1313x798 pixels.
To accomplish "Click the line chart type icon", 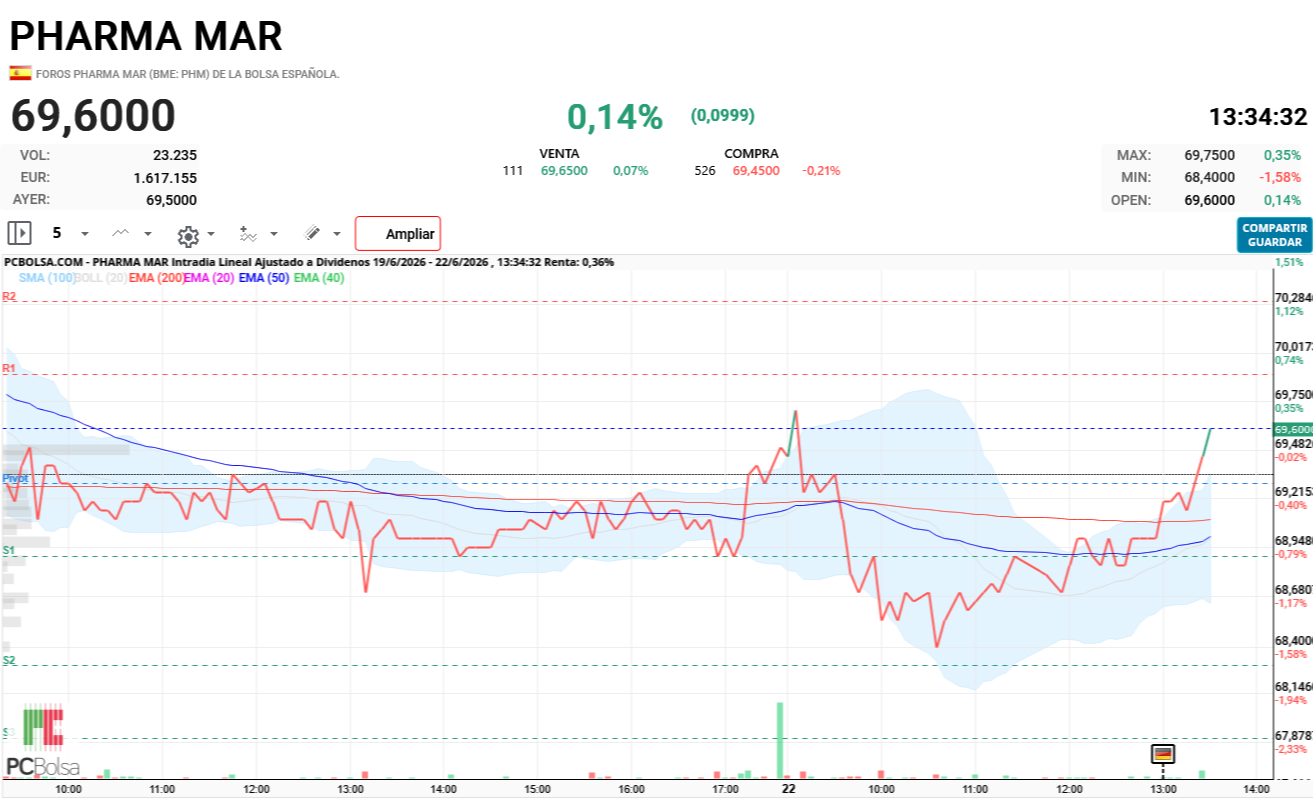I will pos(120,233).
